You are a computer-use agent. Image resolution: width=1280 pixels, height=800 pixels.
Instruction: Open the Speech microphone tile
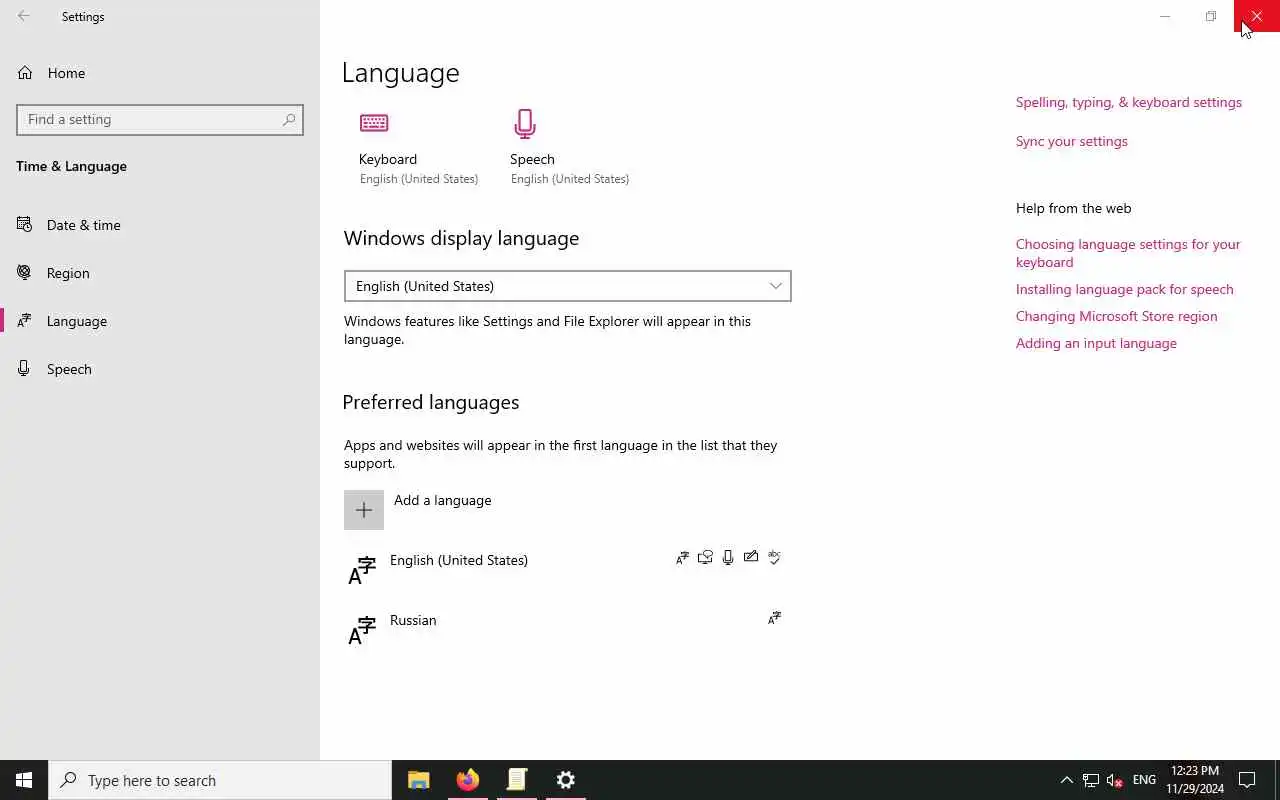[x=569, y=148]
